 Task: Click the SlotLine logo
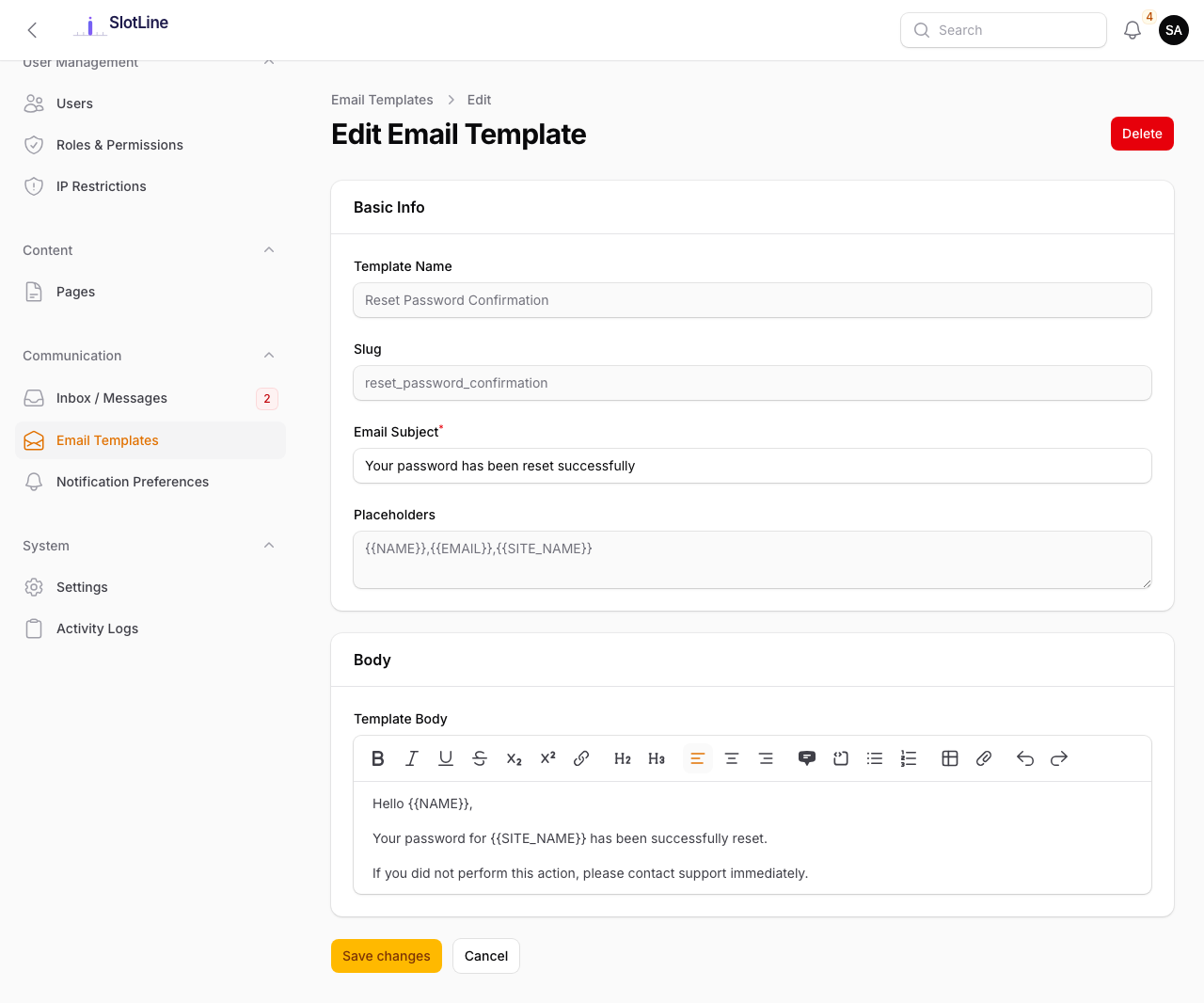click(x=121, y=24)
